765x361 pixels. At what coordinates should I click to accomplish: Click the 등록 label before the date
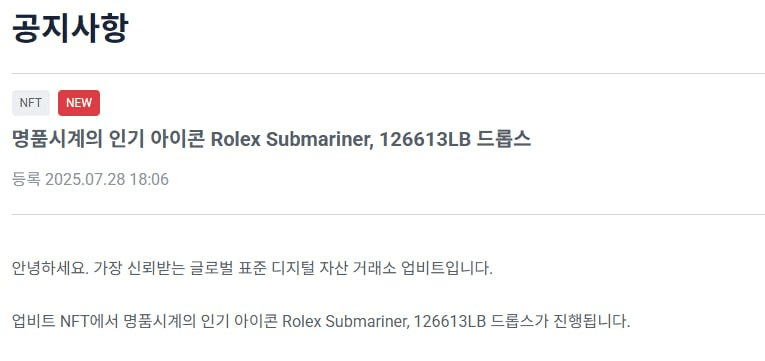click(26, 180)
